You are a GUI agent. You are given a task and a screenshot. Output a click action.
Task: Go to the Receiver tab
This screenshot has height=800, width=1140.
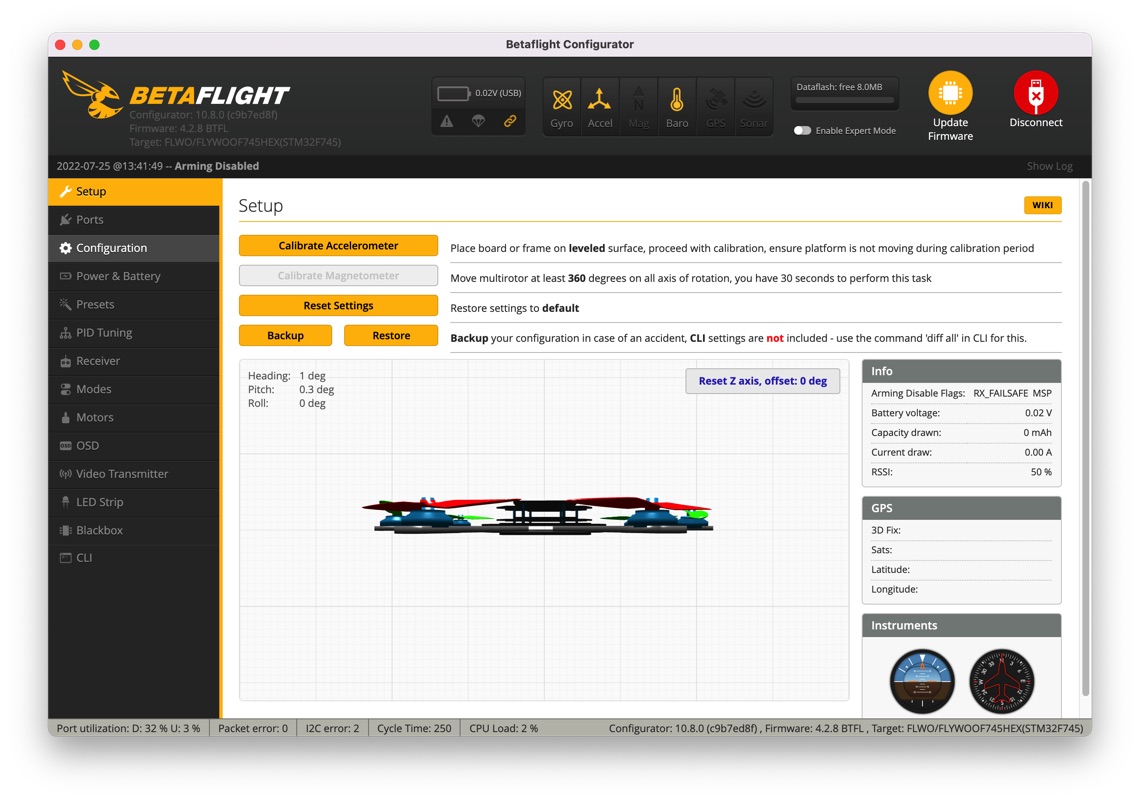point(134,361)
